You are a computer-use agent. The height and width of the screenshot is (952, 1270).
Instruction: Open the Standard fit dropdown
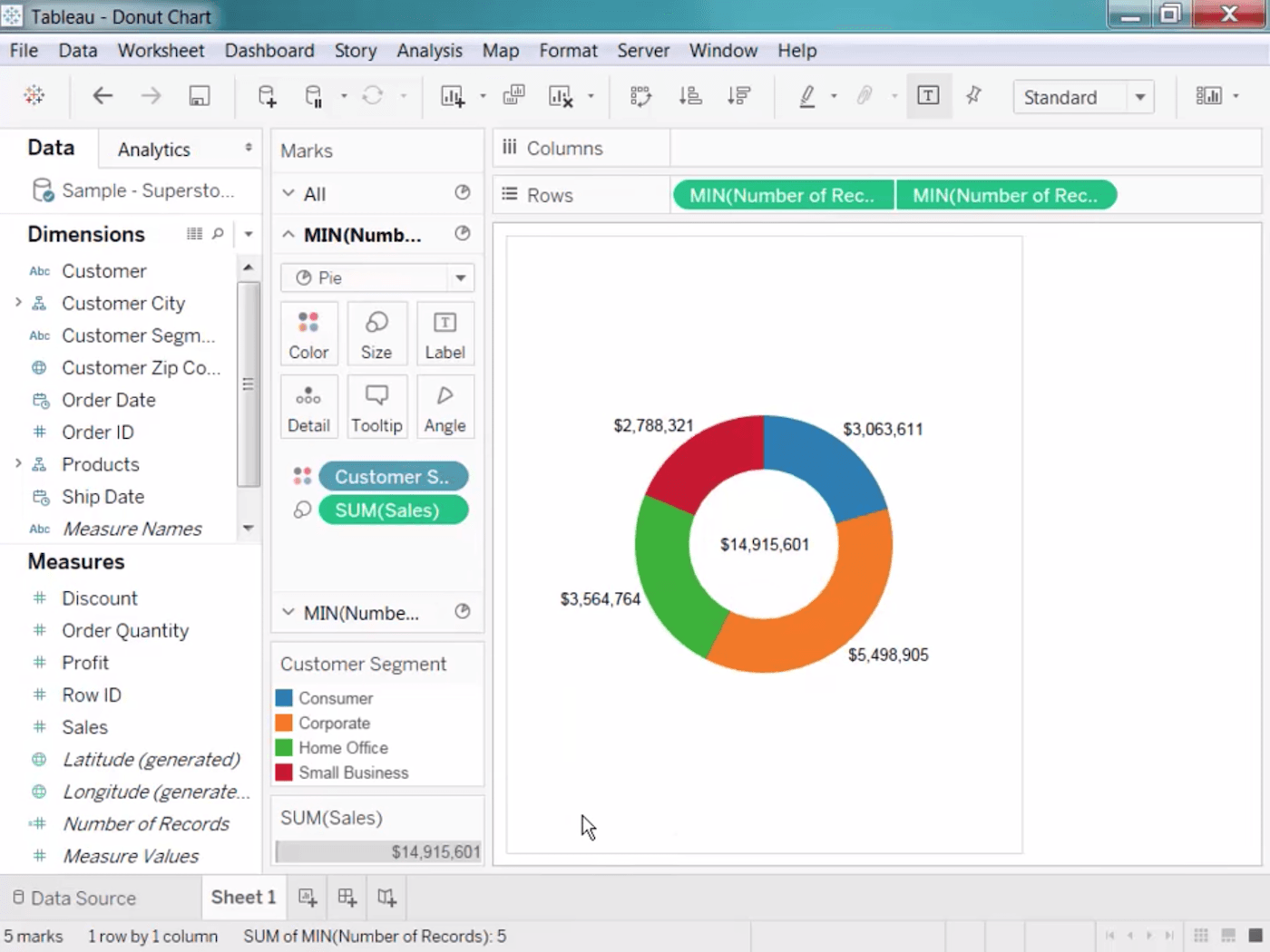coord(1140,97)
